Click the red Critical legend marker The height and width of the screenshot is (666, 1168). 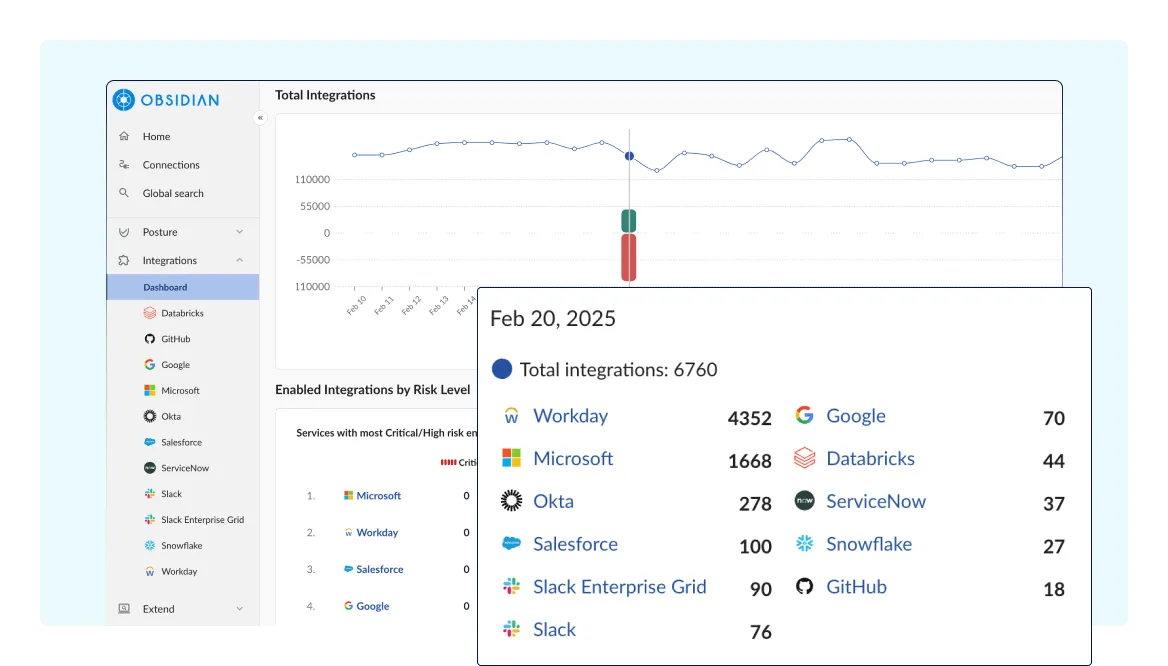point(448,463)
